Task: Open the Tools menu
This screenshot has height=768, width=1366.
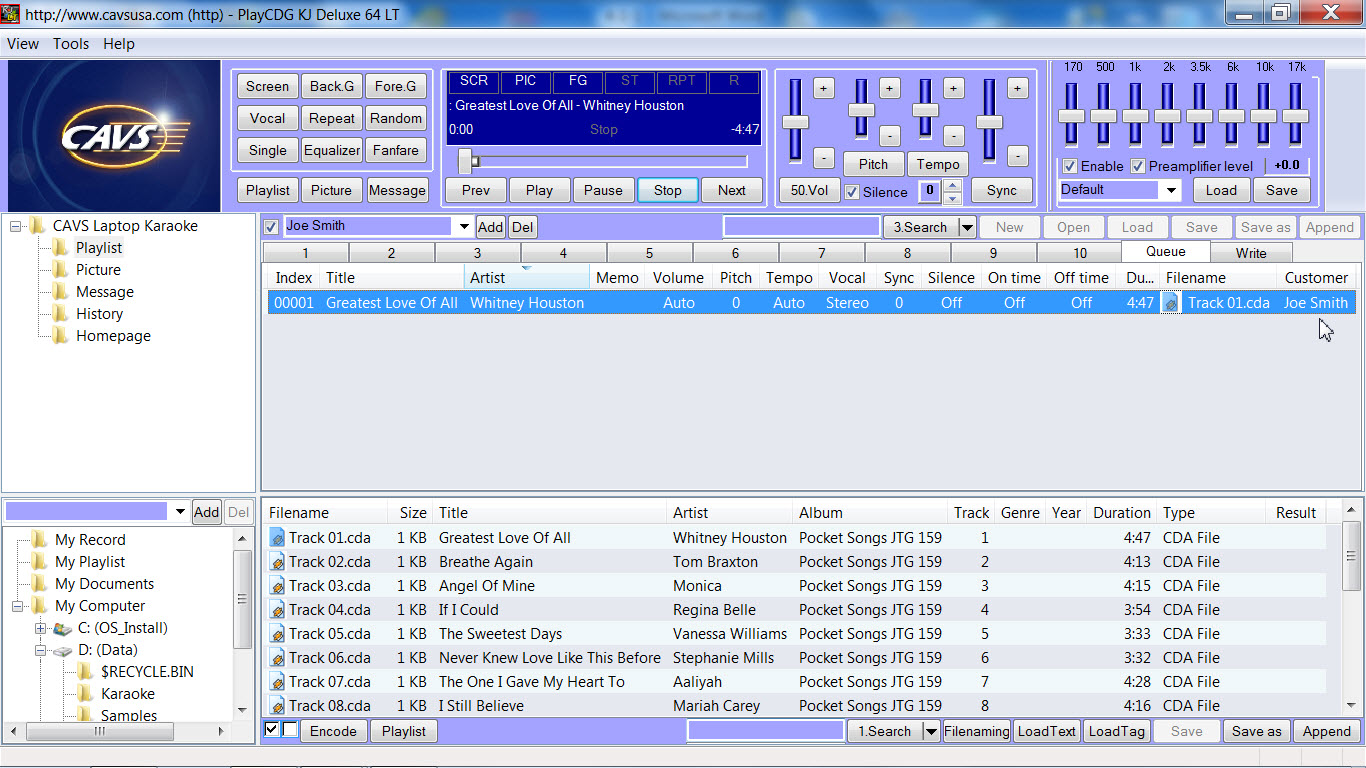Action: pyautogui.click(x=71, y=44)
